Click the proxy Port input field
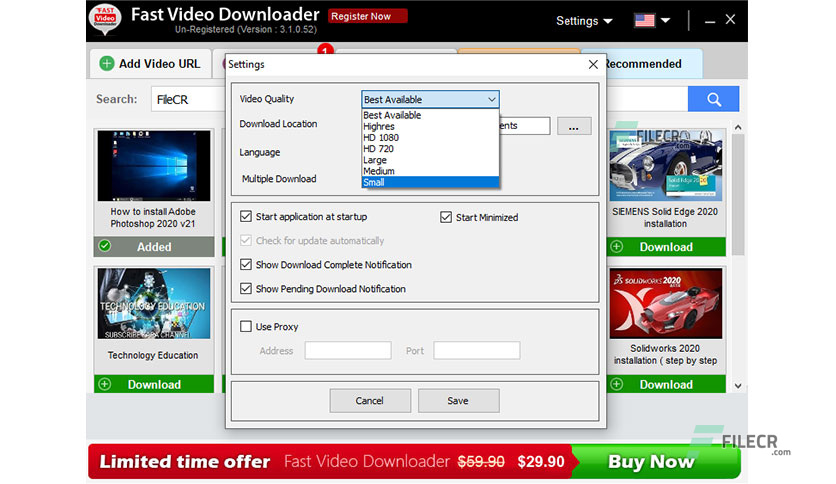Viewport: 836px width, 484px height. click(x=477, y=350)
